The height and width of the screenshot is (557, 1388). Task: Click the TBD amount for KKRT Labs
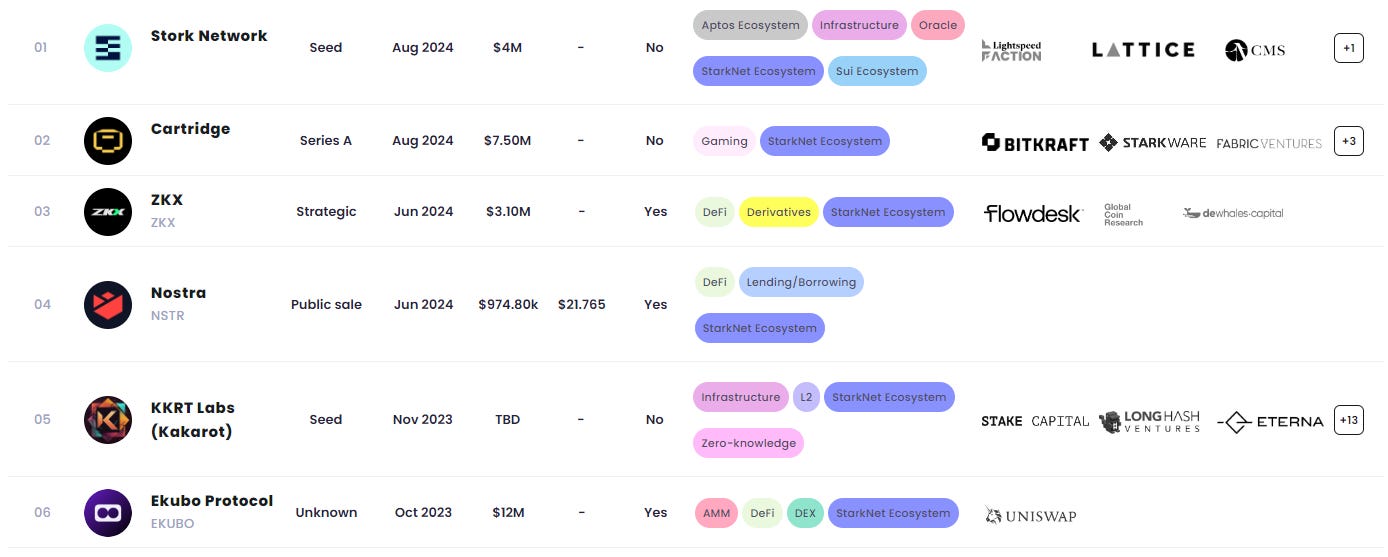coord(507,420)
